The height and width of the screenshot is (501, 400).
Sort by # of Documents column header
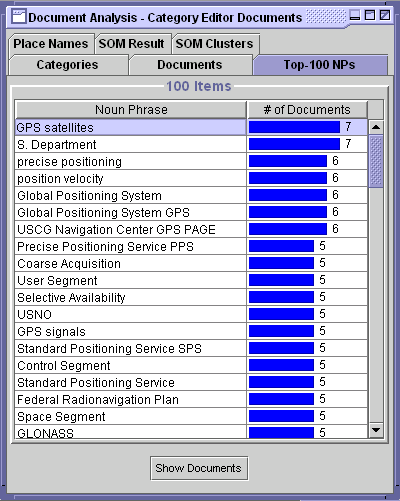(307, 110)
